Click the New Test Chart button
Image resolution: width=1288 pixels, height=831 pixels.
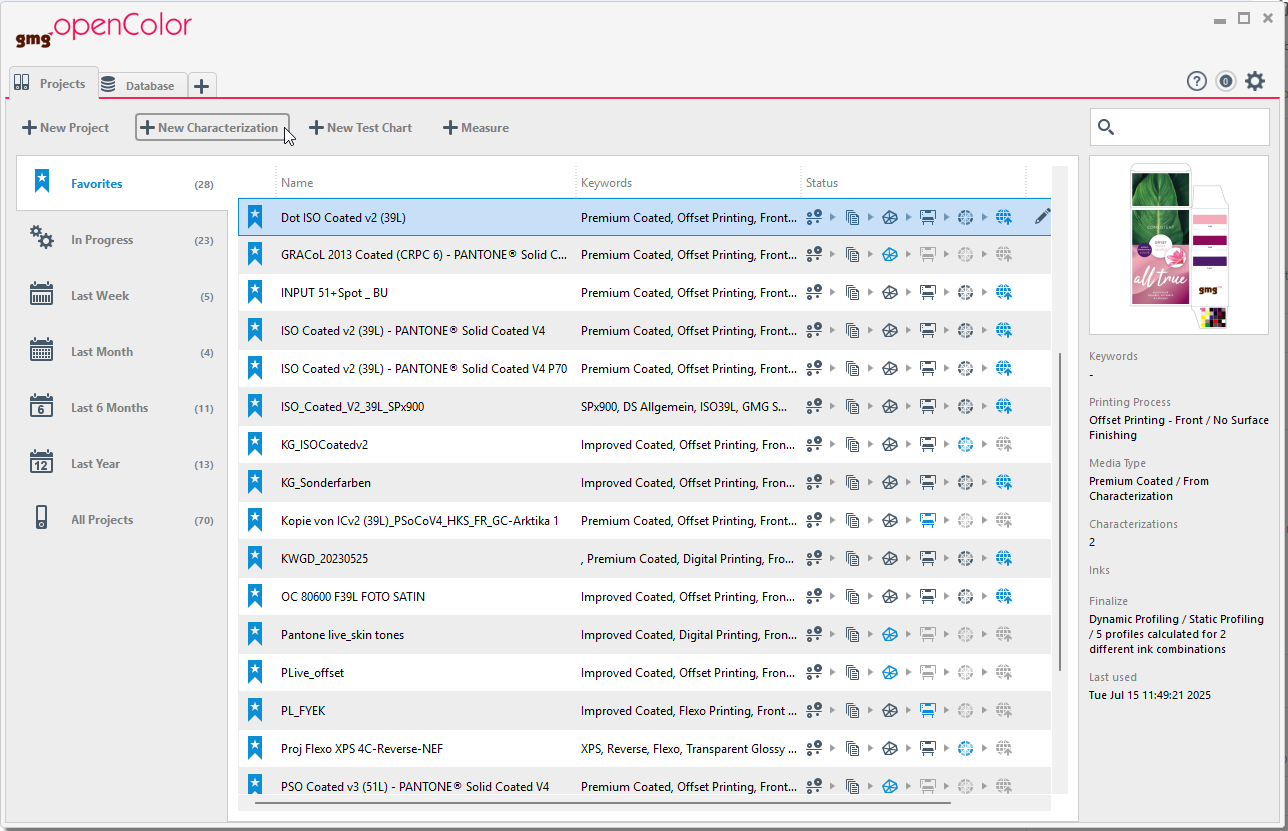click(x=361, y=127)
